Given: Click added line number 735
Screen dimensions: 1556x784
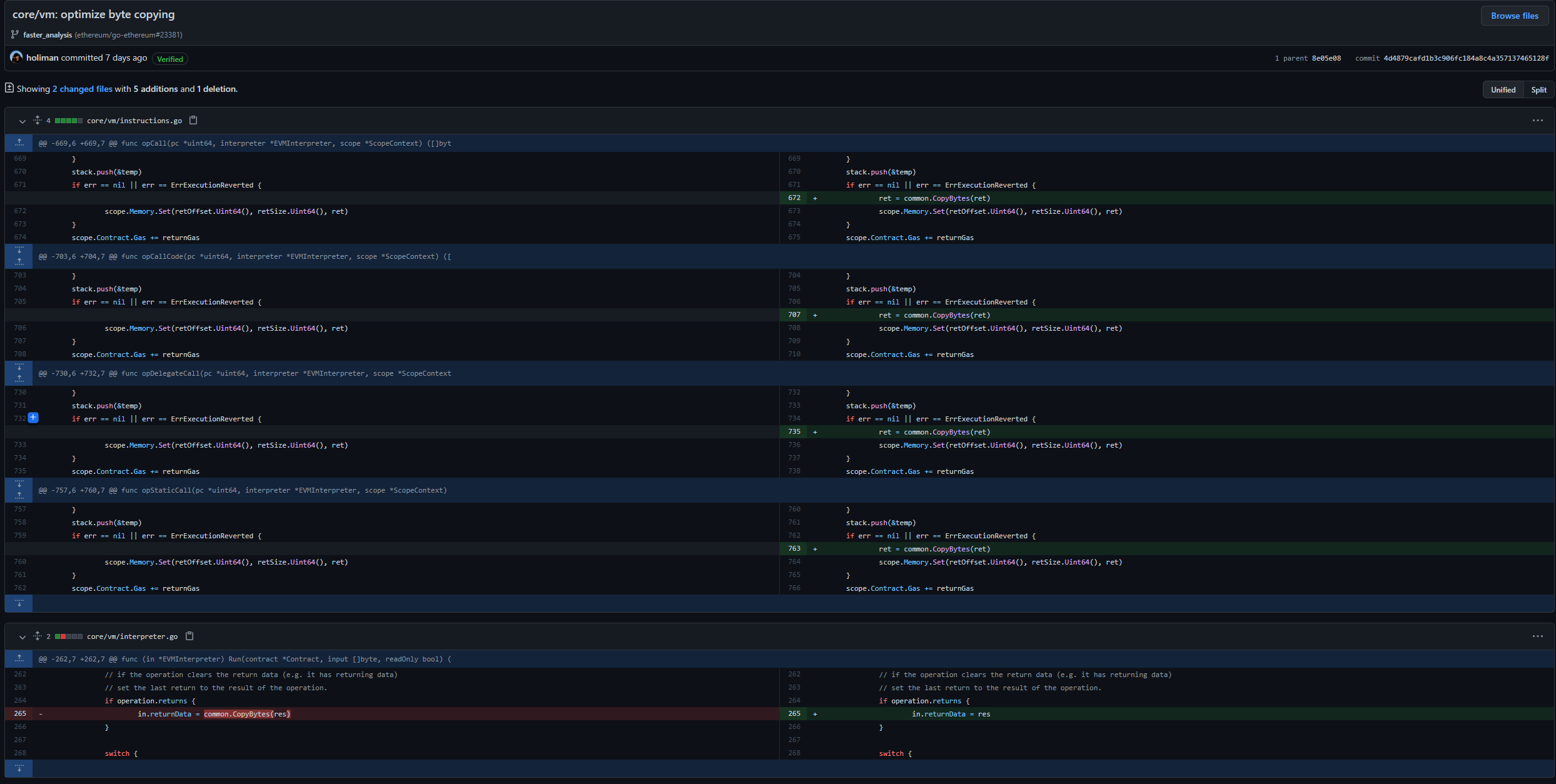Looking at the screenshot, I should pos(794,431).
